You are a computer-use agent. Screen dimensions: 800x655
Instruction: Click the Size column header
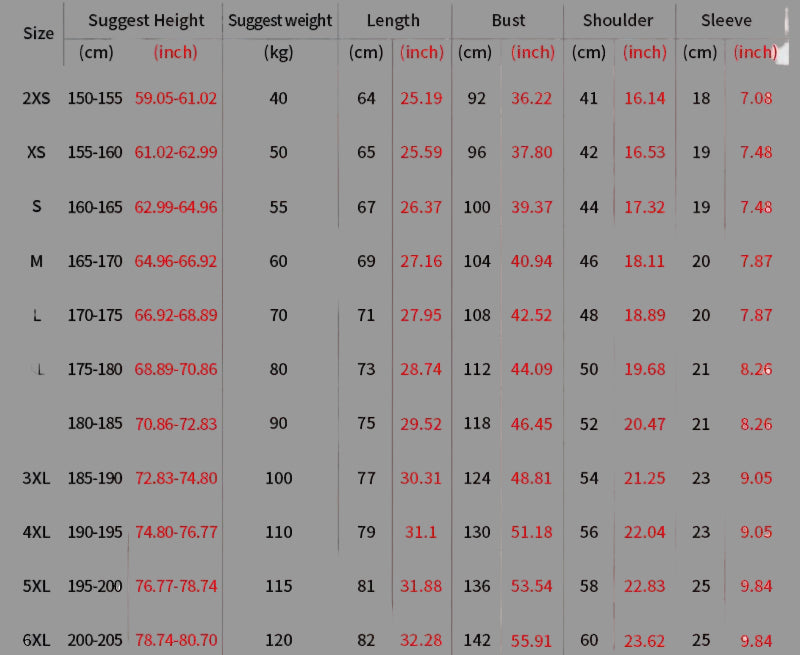point(38,33)
